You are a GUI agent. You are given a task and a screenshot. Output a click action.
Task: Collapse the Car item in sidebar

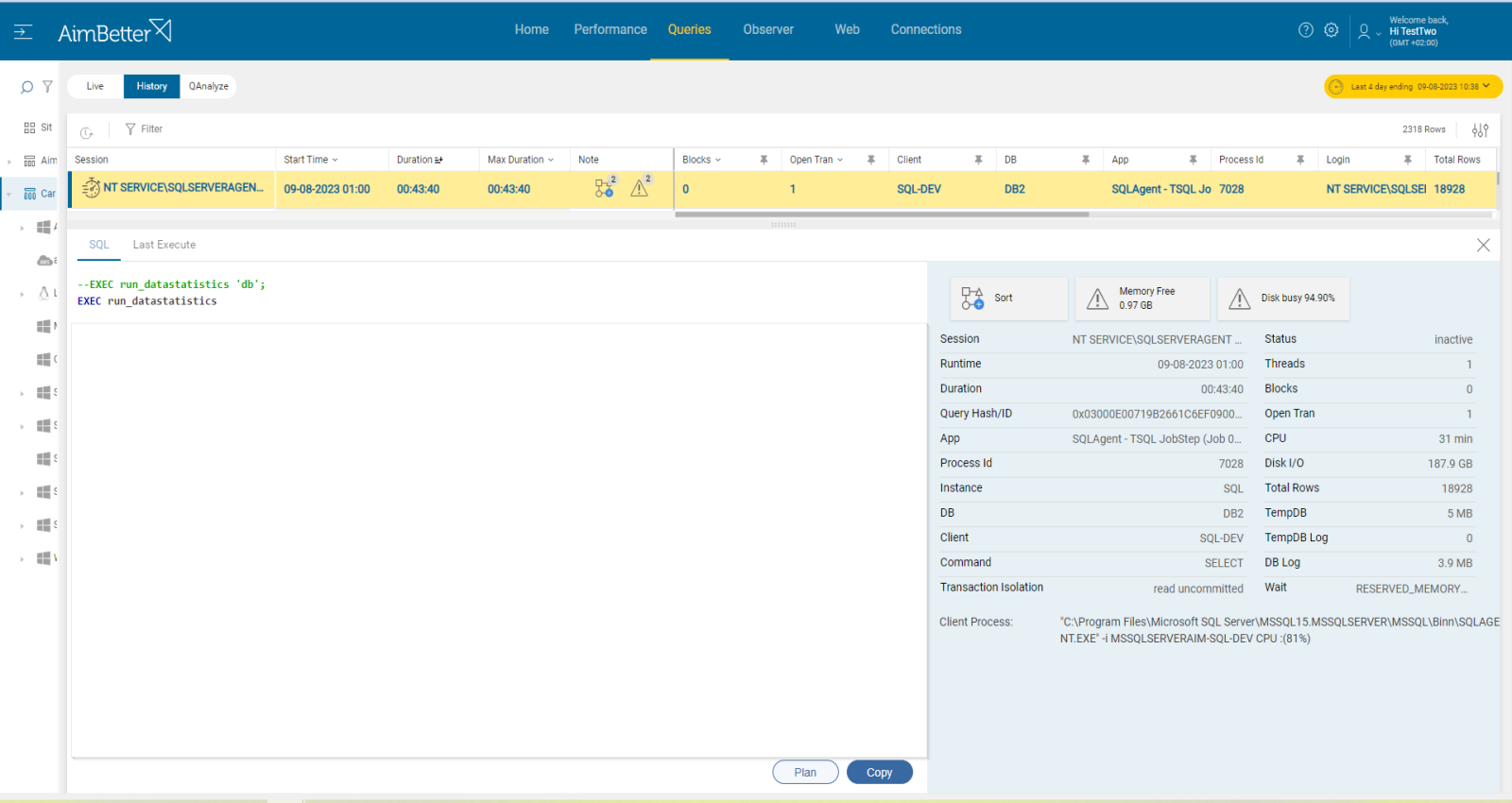pyautogui.click(x=9, y=195)
